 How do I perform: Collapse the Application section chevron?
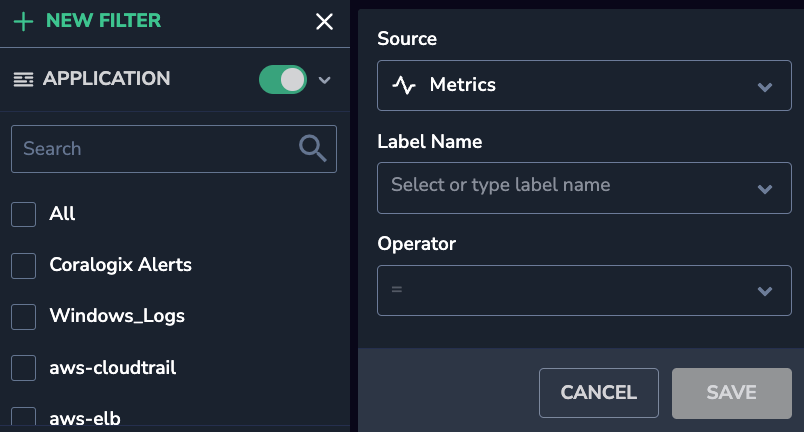click(325, 80)
